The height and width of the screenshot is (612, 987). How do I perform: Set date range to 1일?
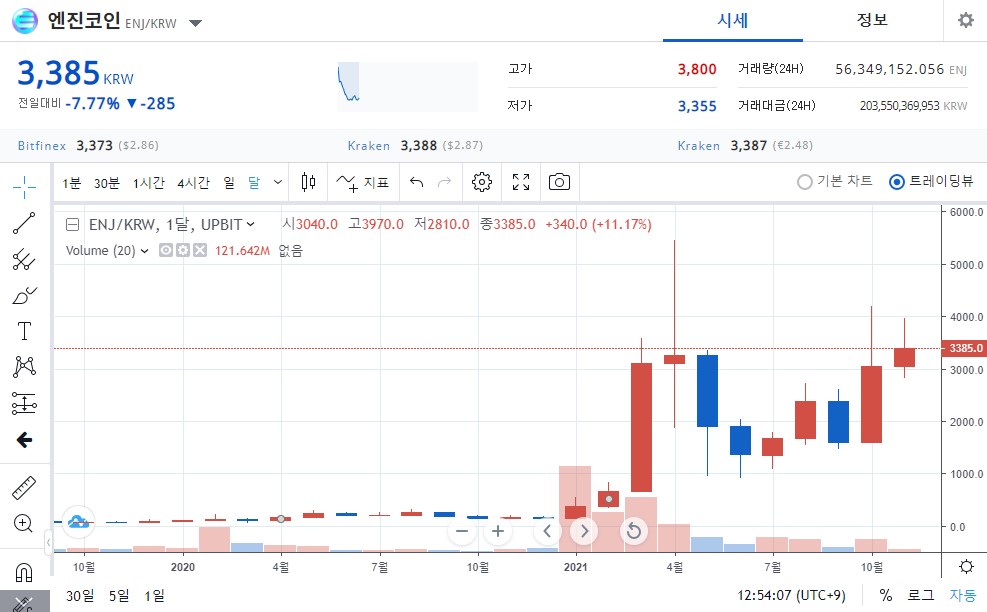(x=154, y=596)
